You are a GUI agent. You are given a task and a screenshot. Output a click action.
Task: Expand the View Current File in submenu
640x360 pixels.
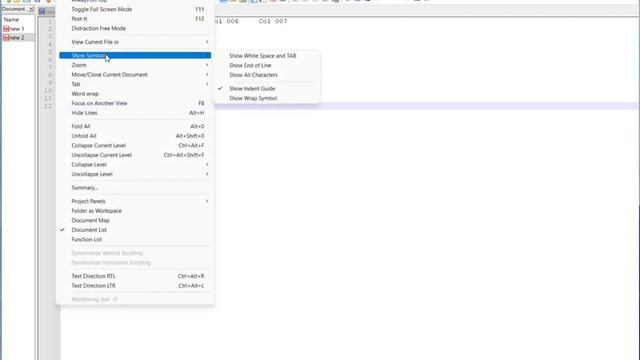[x=135, y=42]
